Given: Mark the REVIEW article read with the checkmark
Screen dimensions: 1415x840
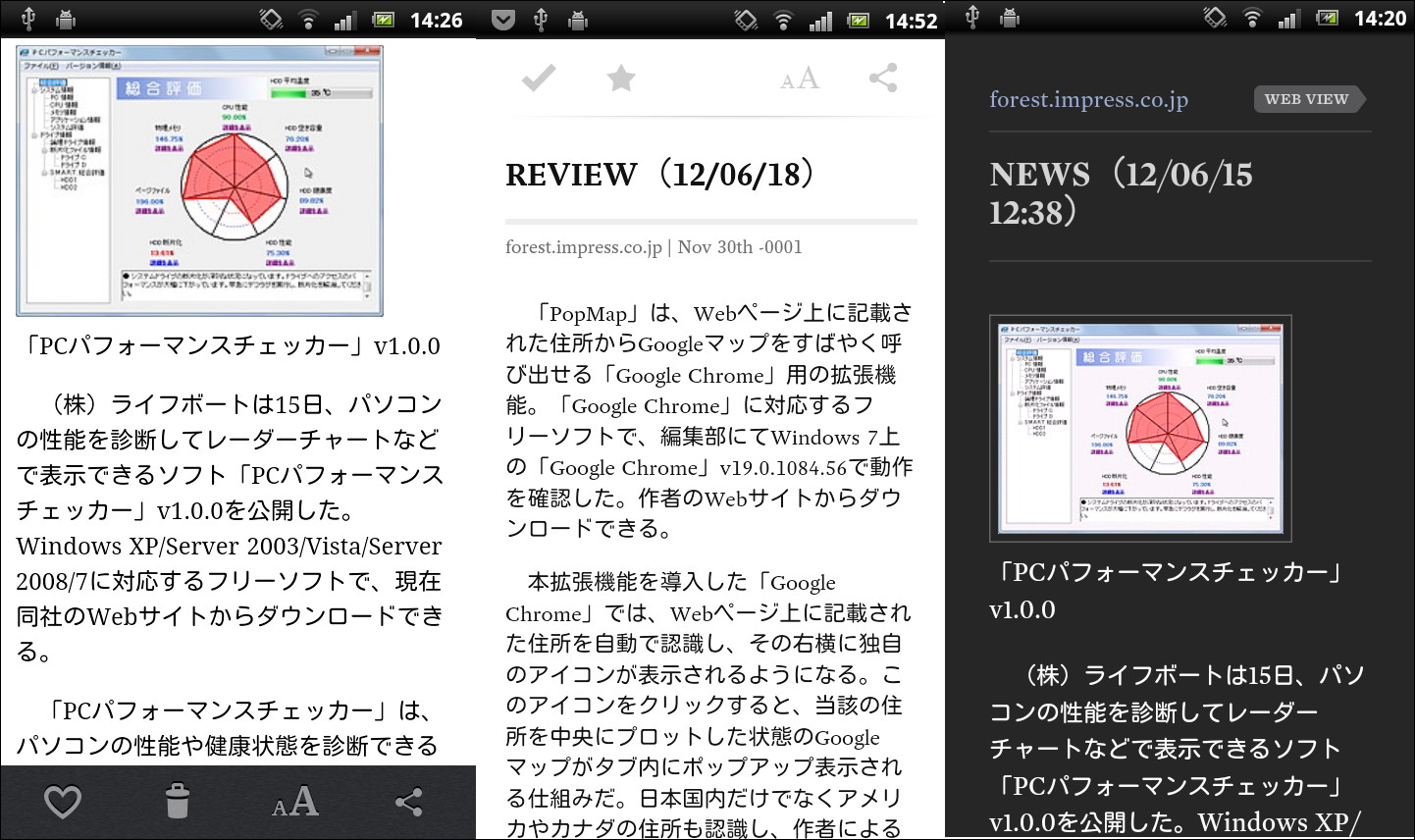Looking at the screenshot, I should tap(538, 78).
